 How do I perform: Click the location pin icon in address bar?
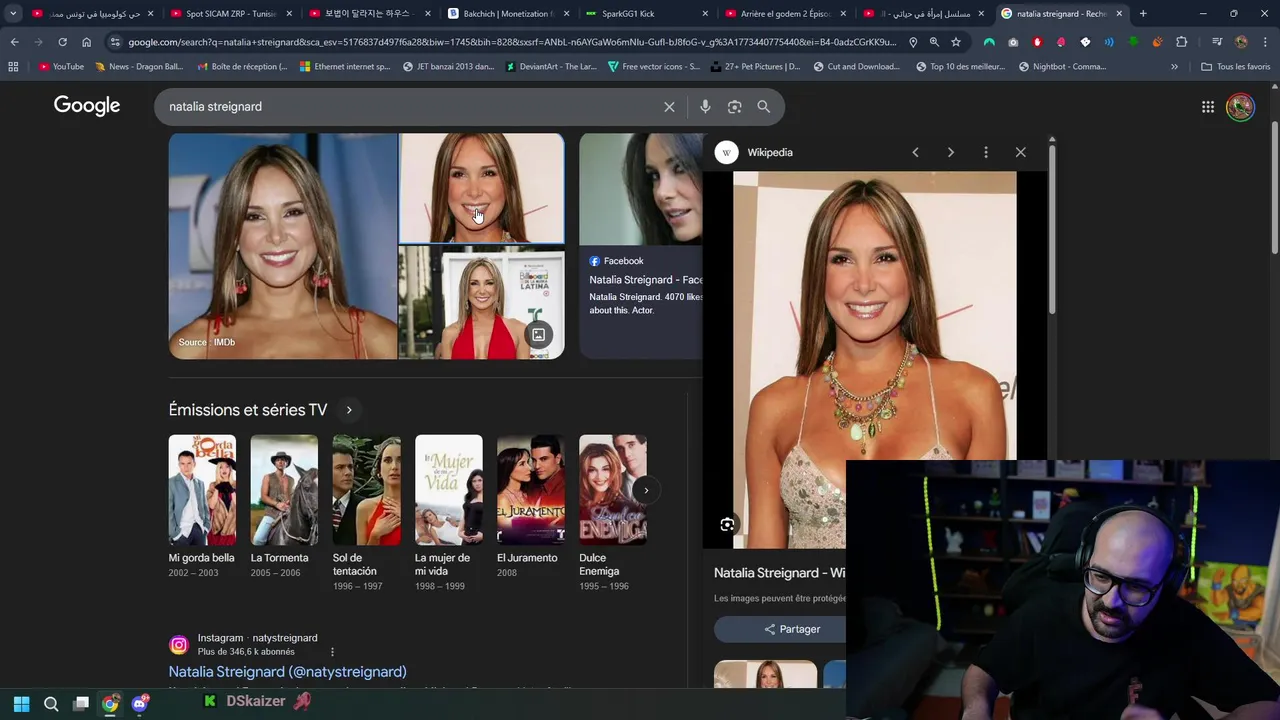912,42
